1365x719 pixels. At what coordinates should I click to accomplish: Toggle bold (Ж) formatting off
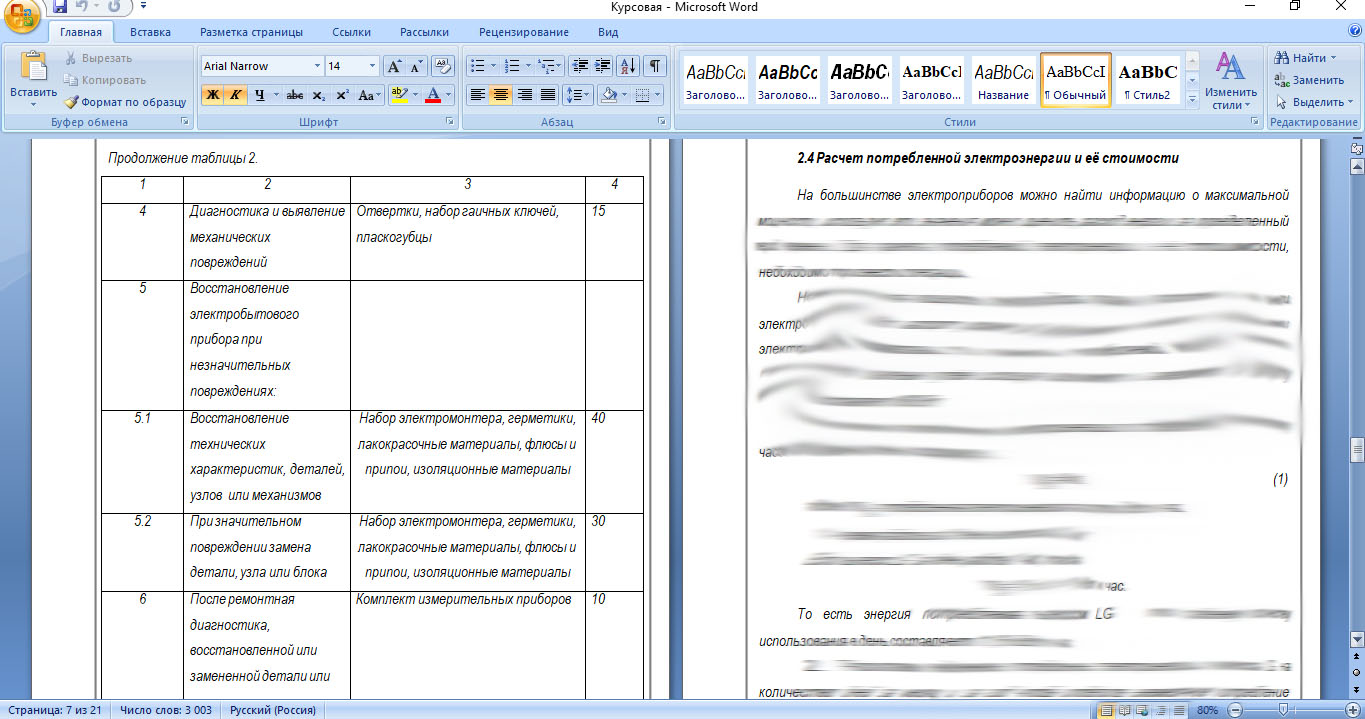[212, 95]
